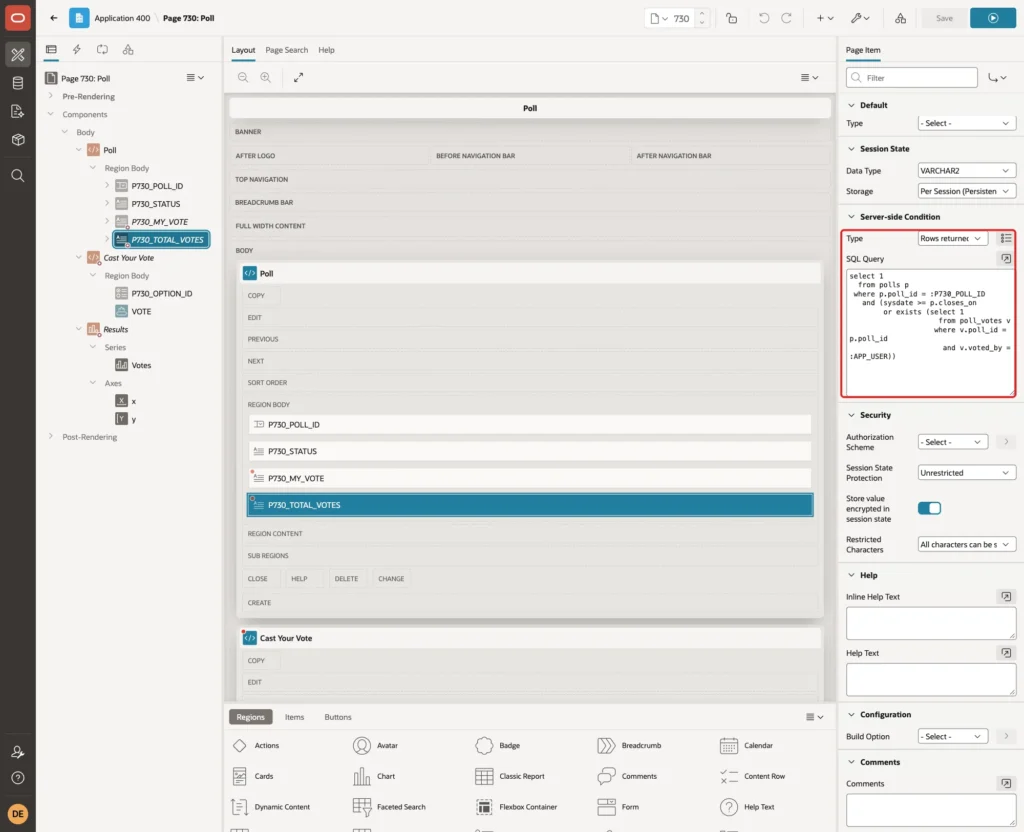Switch gallery to Items tab

coord(295,717)
